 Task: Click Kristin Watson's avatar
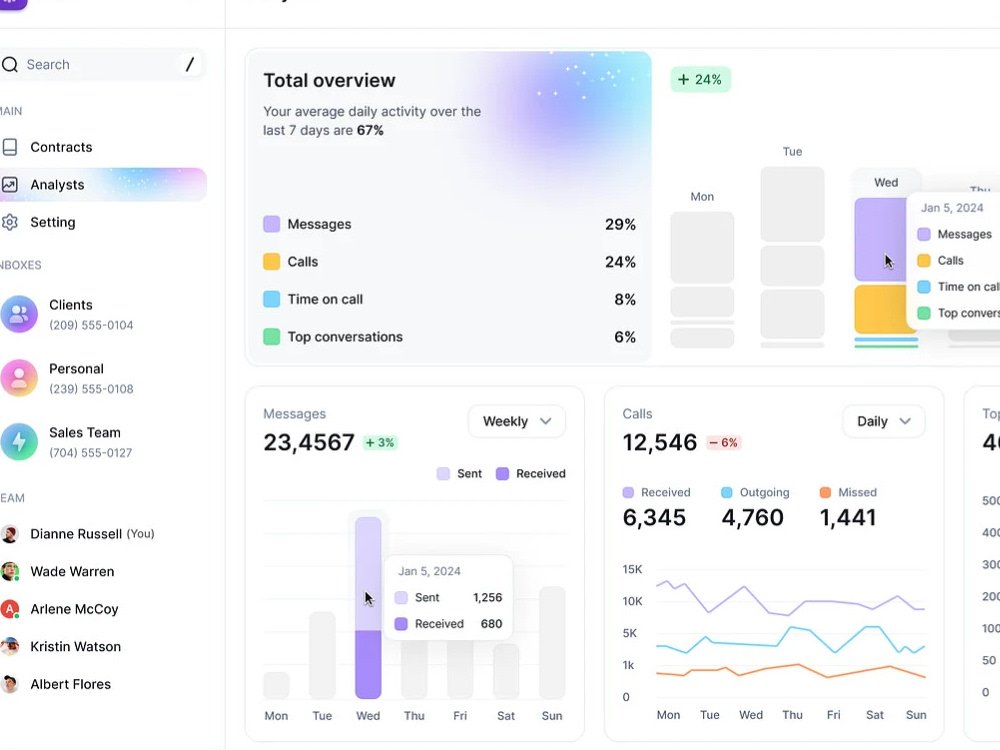coord(10,647)
